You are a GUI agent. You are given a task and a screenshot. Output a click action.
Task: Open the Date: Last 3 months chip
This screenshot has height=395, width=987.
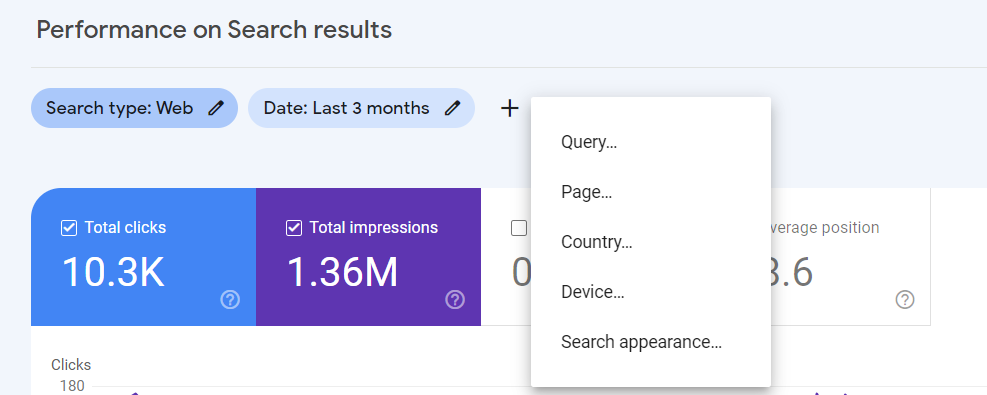point(361,108)
